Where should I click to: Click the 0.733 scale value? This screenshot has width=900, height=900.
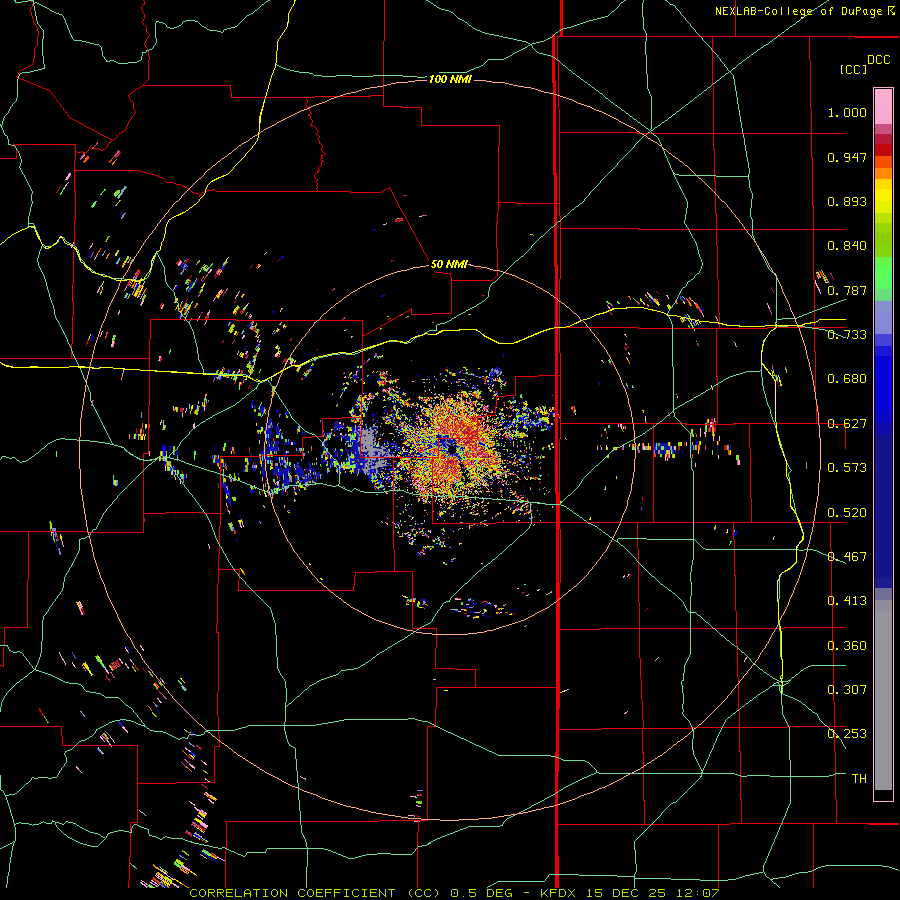(x=847, y=335)
